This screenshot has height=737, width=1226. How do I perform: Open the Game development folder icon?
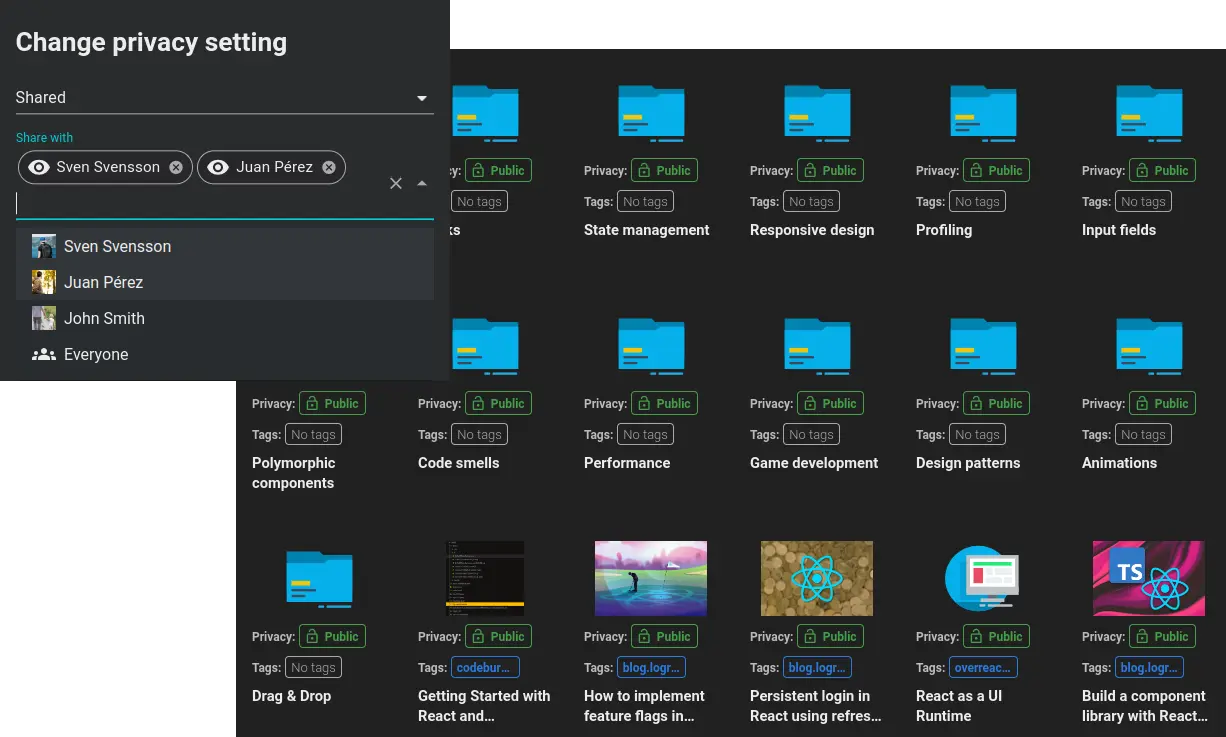point(817,345)
